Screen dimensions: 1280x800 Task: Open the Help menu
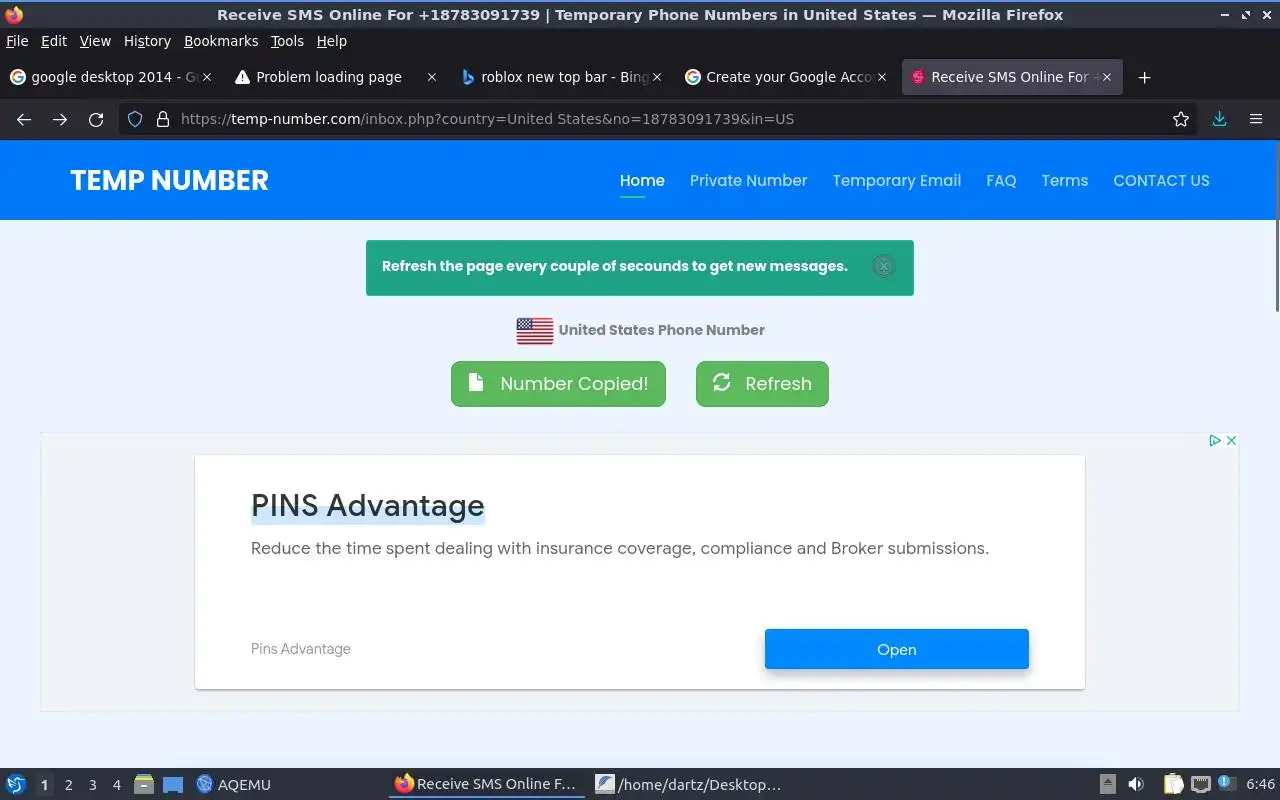tap(332, 41)
